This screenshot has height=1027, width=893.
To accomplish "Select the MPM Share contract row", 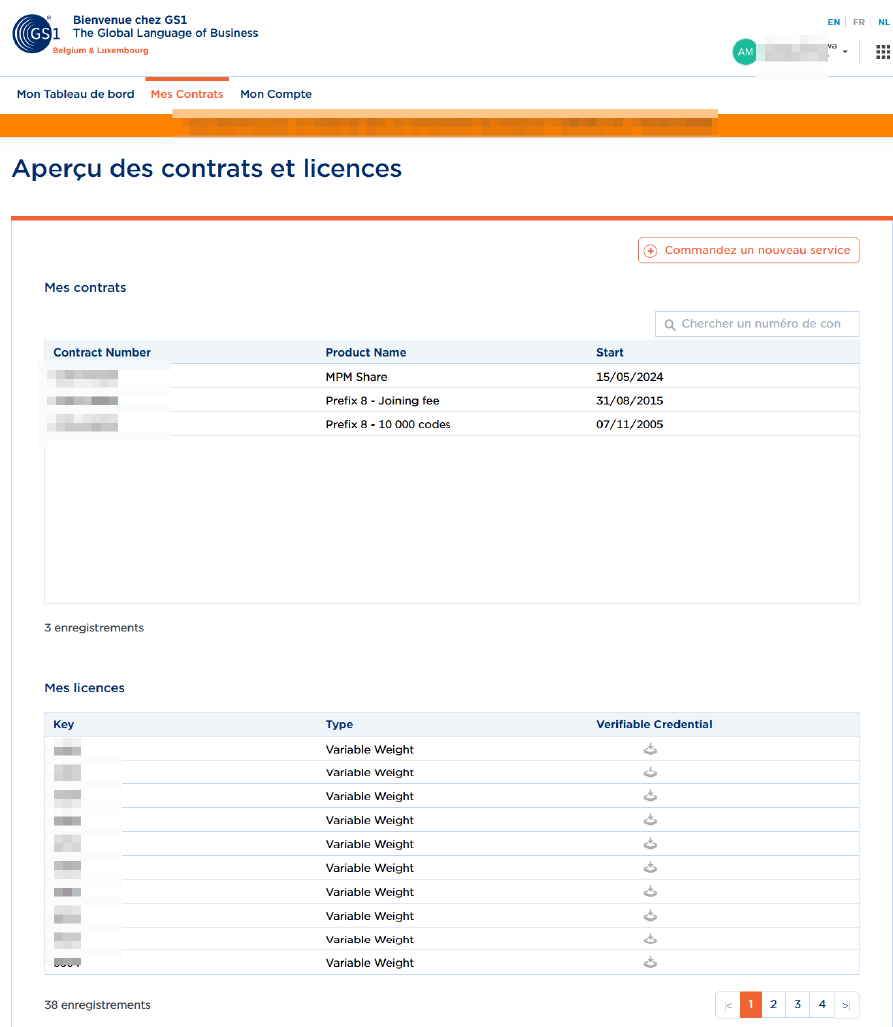I will pos(451,377).
